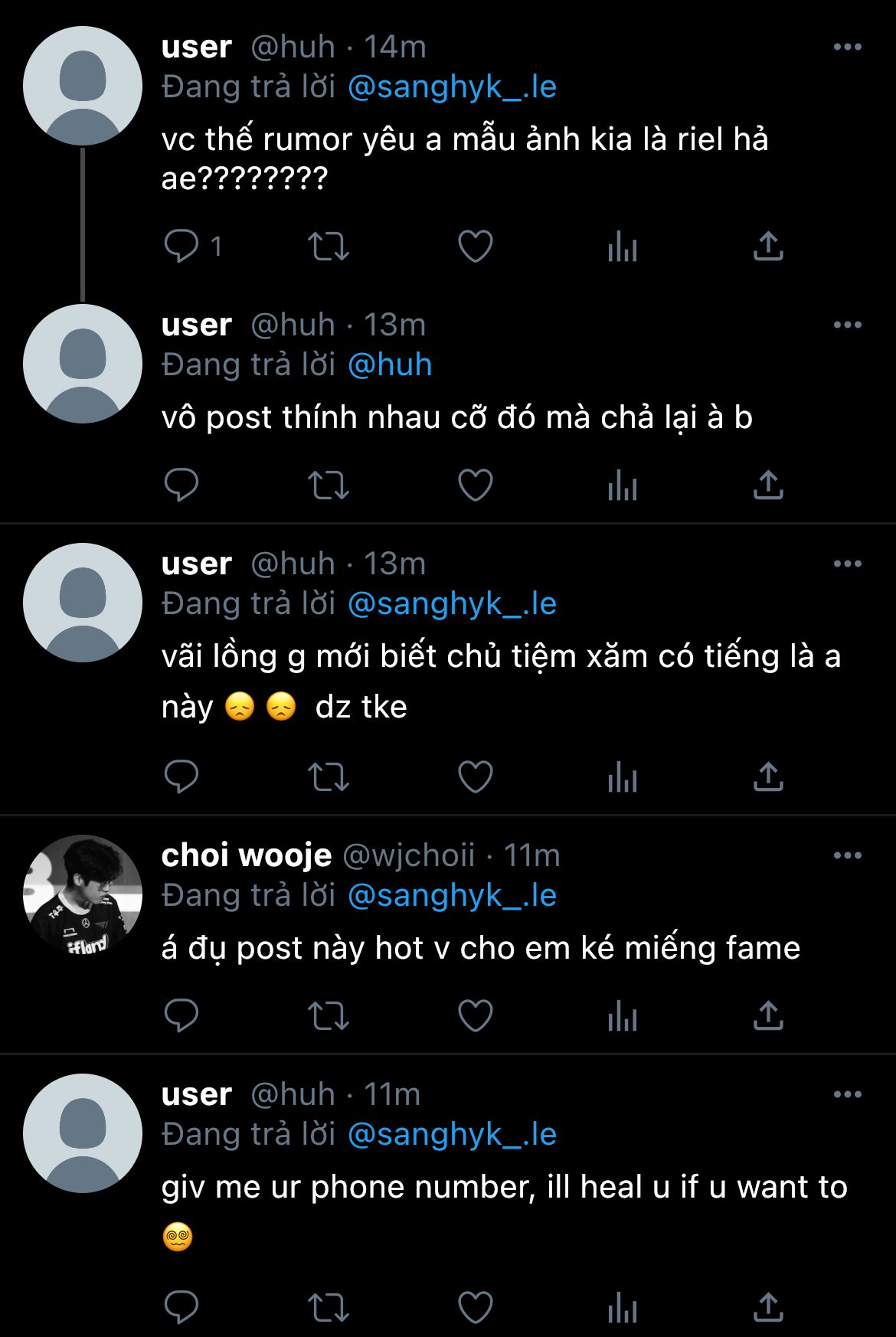Like the 'giv me ur phone number' tweet
The width and height of the screenshot is (896, 1337).
[x=475, y=1307]
